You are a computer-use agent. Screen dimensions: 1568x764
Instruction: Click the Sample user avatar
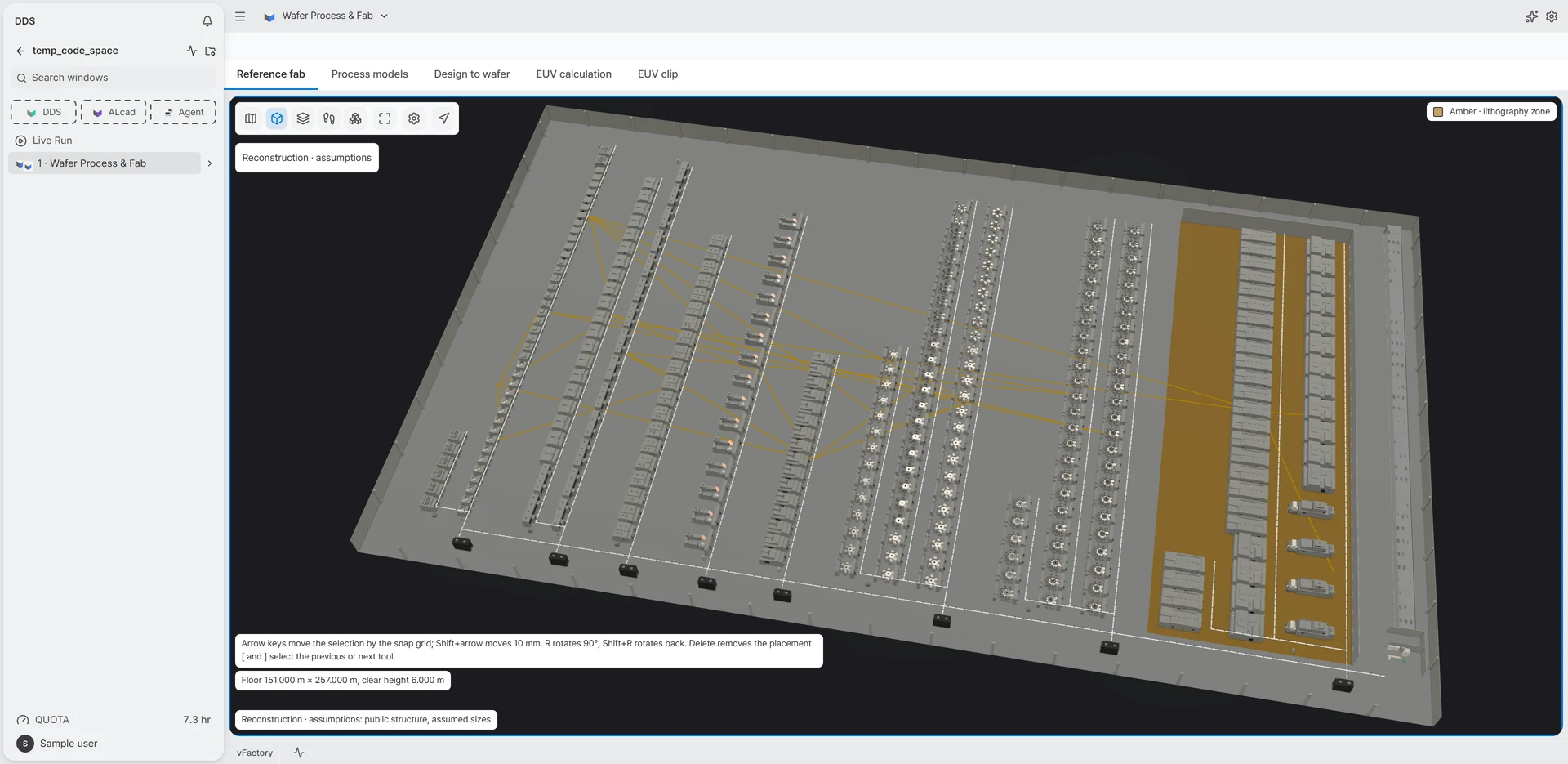(25, 744)
